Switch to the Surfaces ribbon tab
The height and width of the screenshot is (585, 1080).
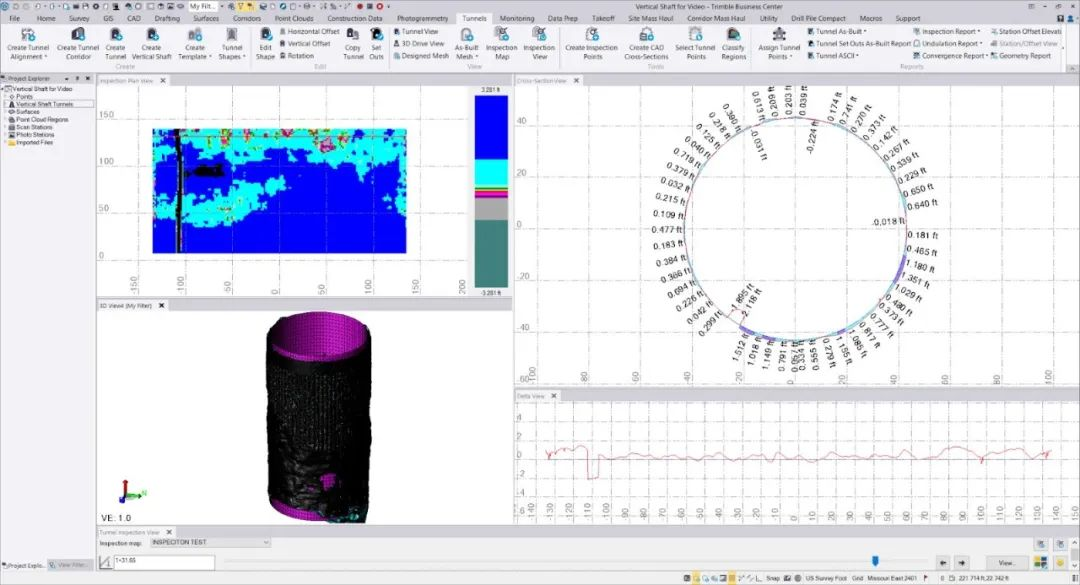pos(205,19)
